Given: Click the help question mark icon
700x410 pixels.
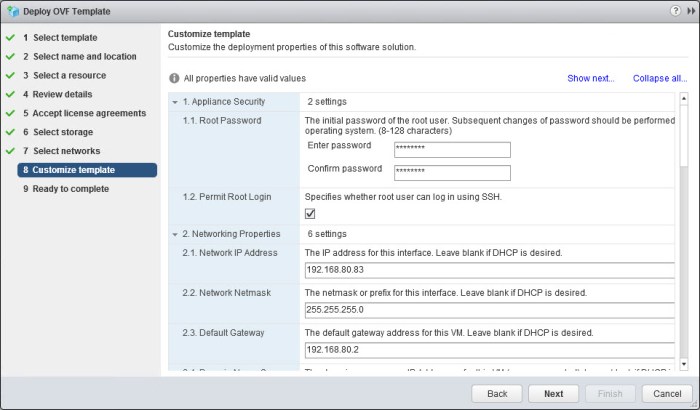Looking at the screenshot, I should click(674, 10).
